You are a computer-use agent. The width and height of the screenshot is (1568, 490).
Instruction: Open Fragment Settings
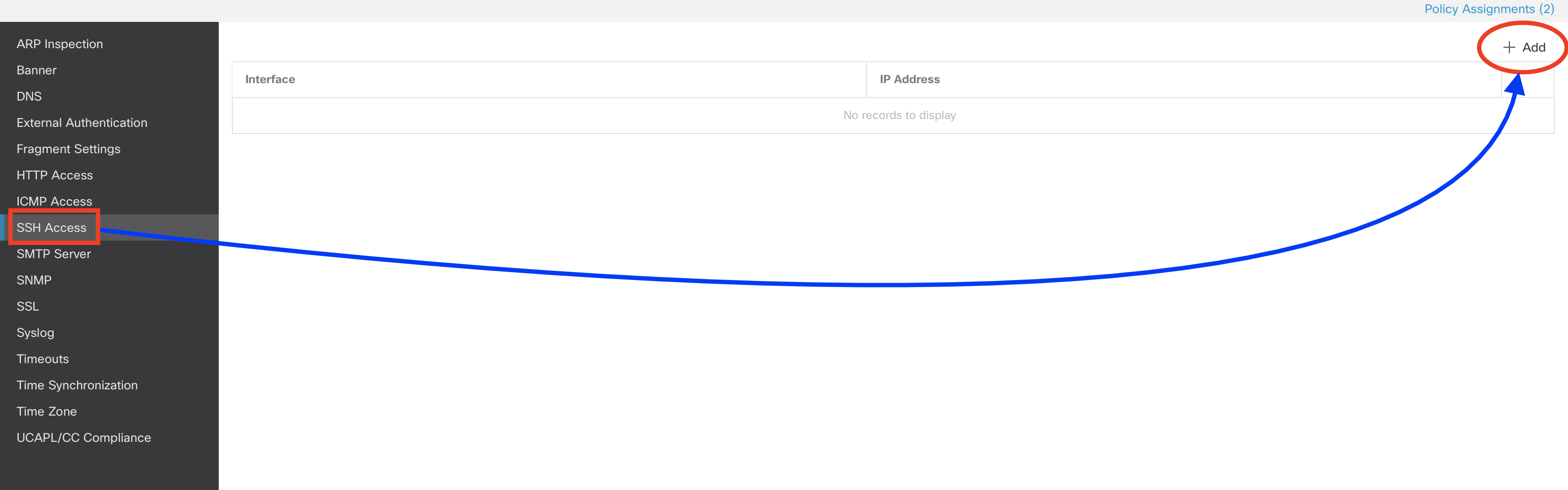pos(68,148)
